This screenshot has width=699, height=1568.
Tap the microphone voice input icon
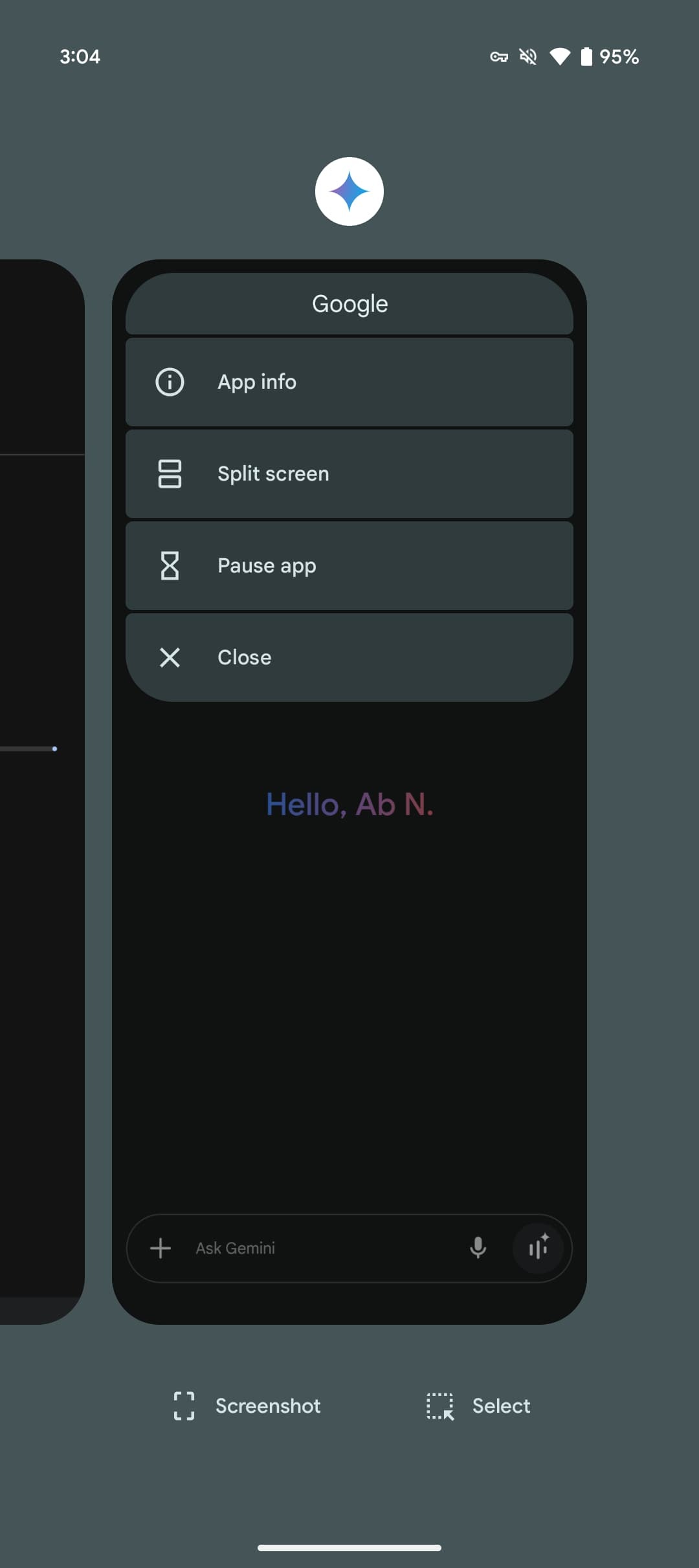478,1248
